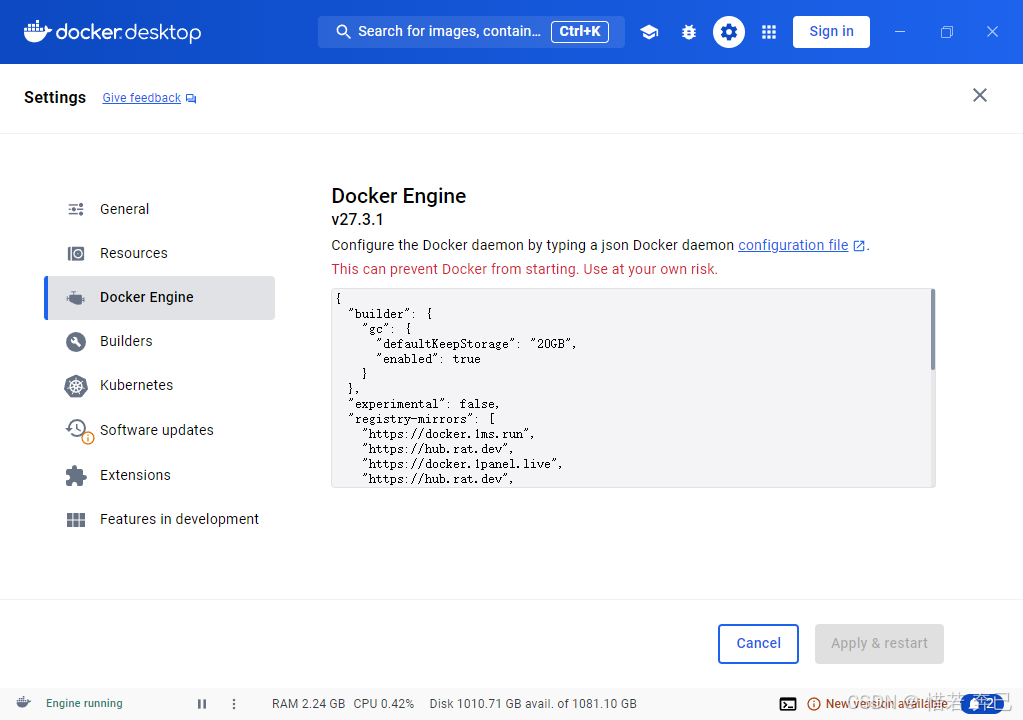Viewport: 1023px width, 720px height.
Task: Click the General sliders icon
Action: point(76,209)
